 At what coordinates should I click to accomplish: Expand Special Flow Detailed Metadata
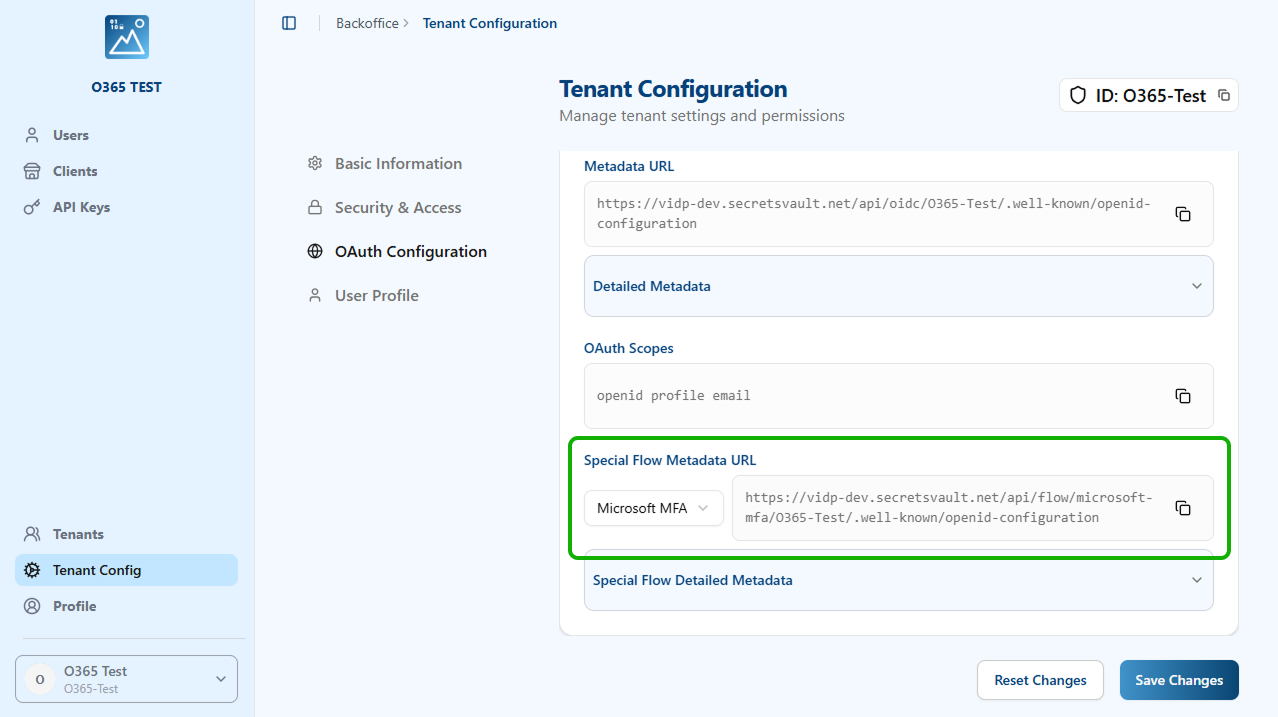pos(898,580)
